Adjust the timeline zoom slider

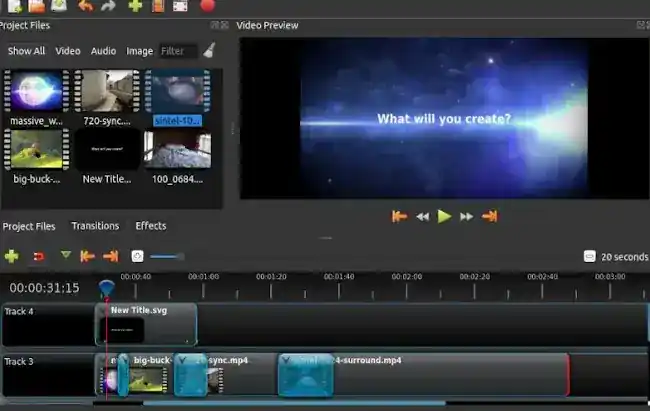[x=167, y=257]
